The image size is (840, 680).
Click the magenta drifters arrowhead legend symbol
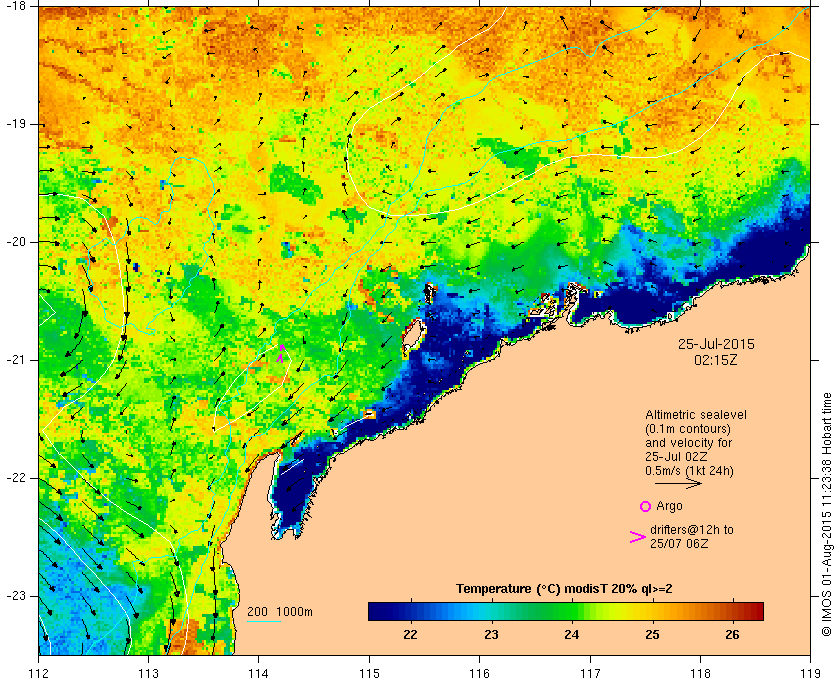click(638, 537)
